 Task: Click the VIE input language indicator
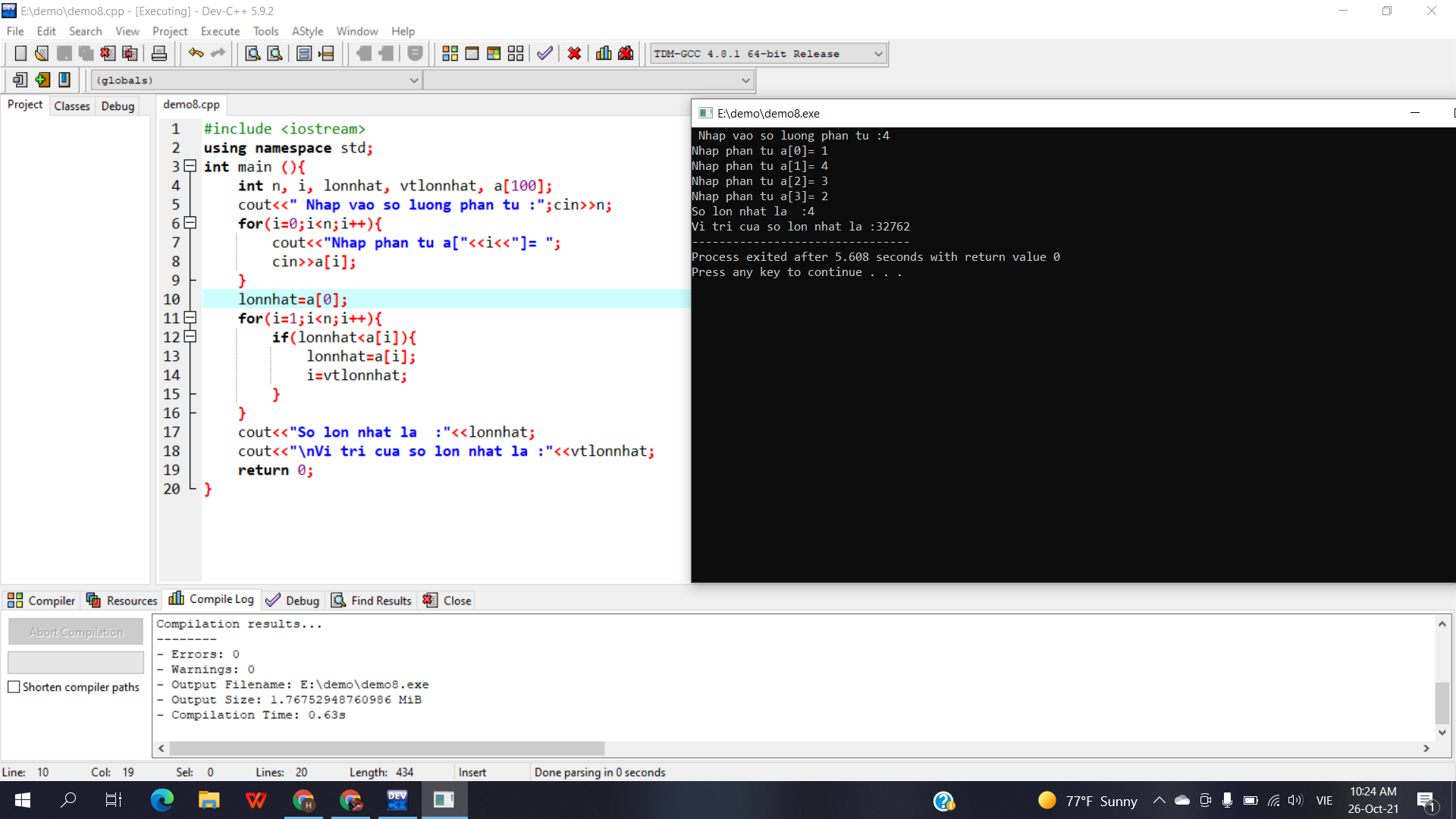coord(1325,801)
